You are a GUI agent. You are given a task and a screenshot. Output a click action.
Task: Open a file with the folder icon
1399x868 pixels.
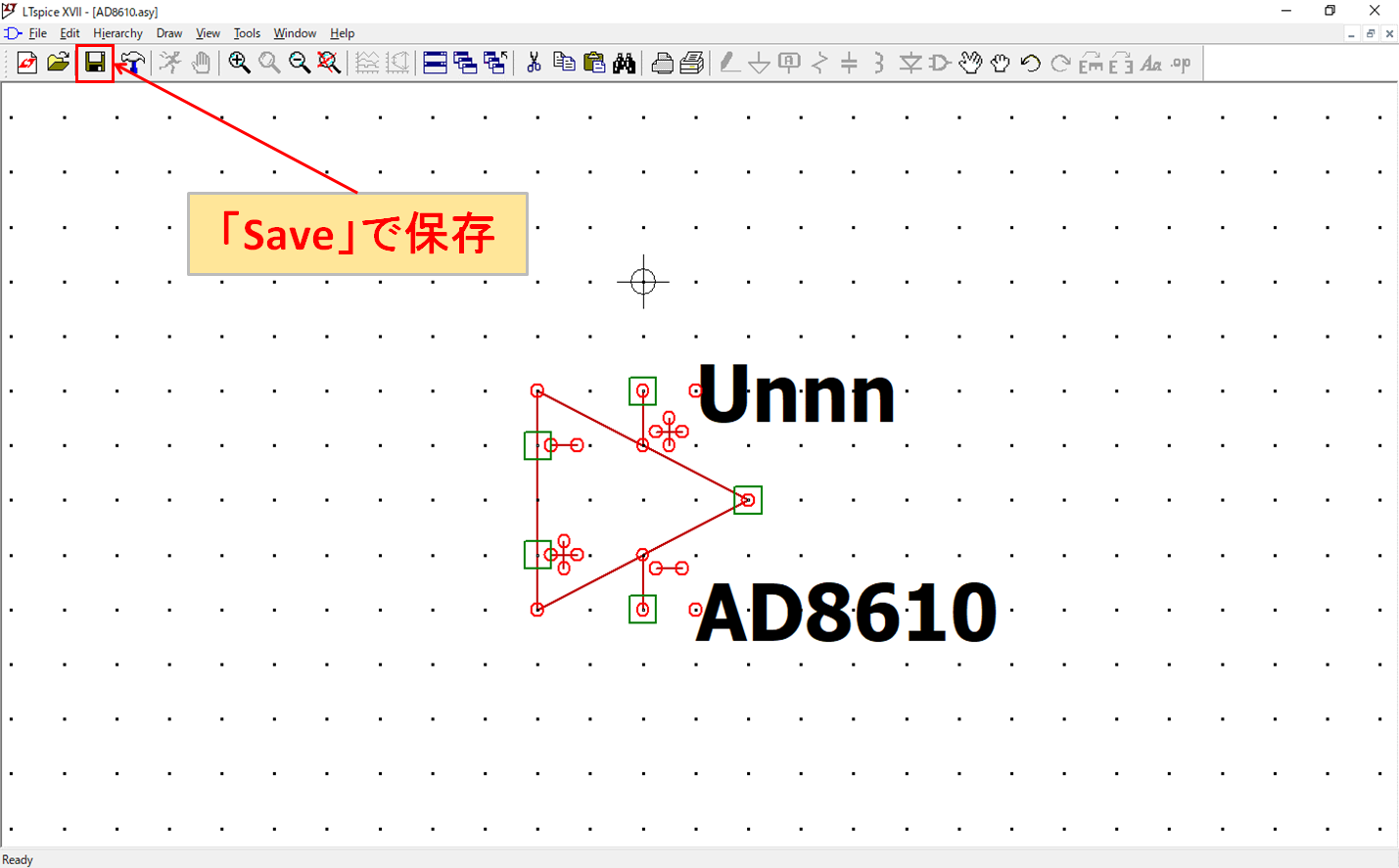click(x=59, y=64)
